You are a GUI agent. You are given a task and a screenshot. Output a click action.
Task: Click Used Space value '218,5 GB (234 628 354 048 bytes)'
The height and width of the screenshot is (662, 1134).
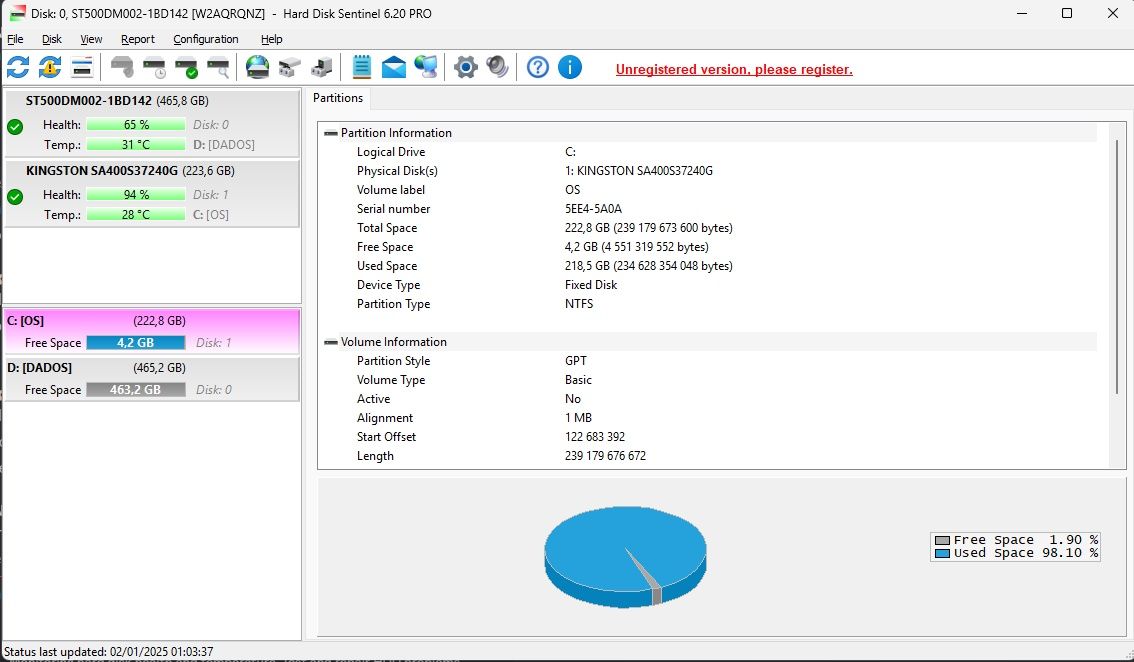click(x=649, y=266)
